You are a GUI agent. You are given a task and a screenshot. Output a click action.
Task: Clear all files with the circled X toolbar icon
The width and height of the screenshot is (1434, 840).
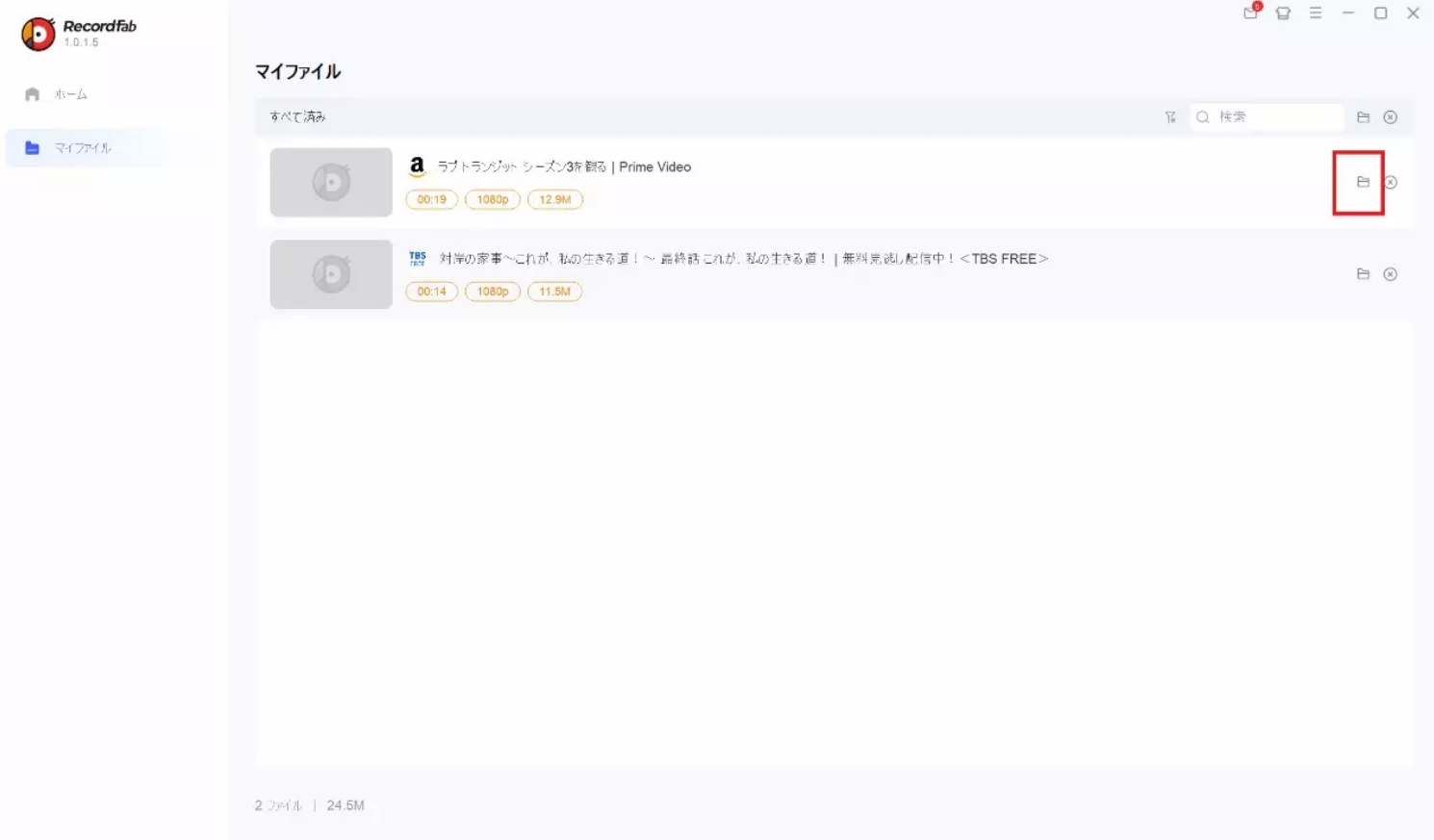[x=1390, y=116]
